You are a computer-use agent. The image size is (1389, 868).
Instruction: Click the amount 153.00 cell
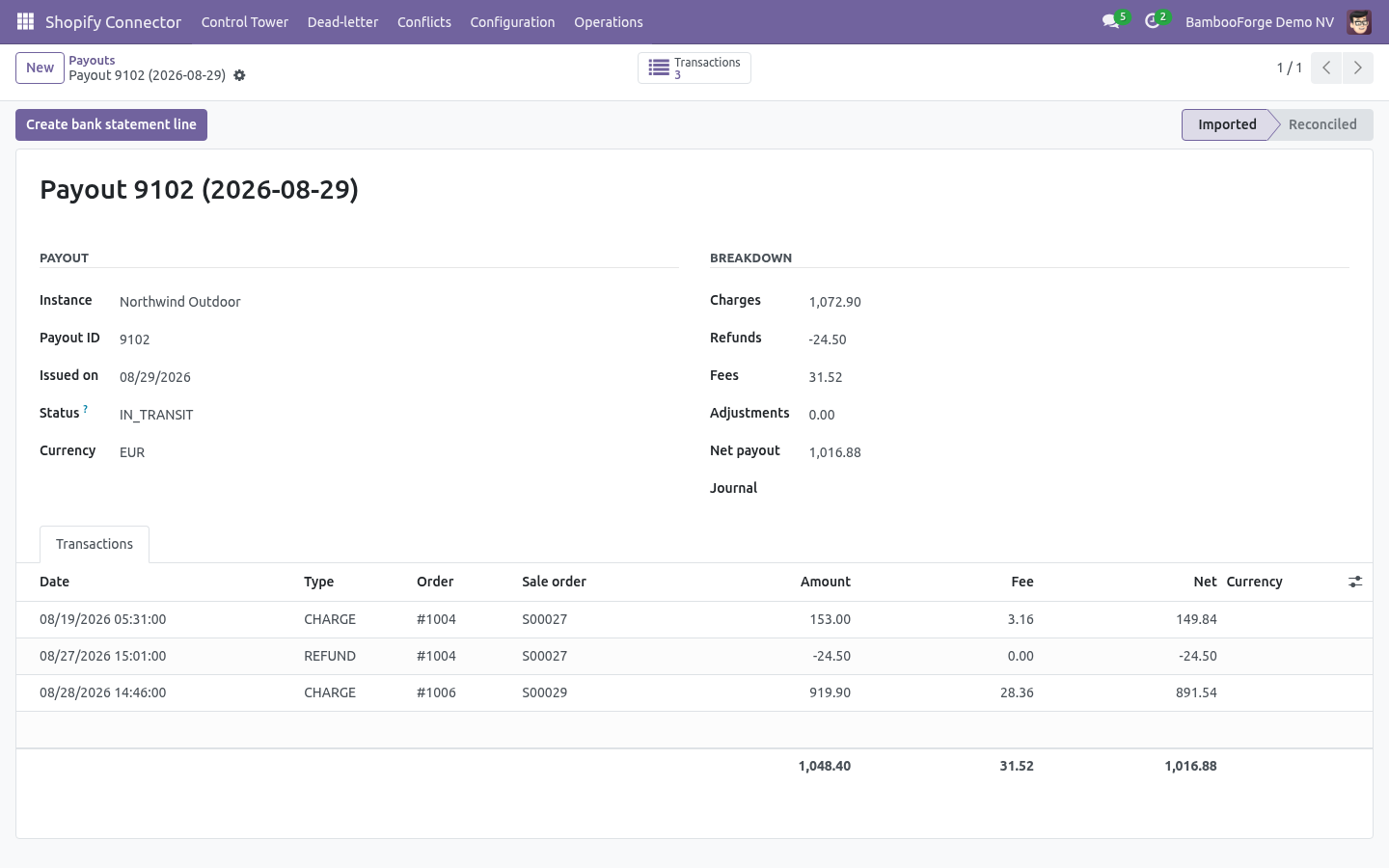click(830, 619)
